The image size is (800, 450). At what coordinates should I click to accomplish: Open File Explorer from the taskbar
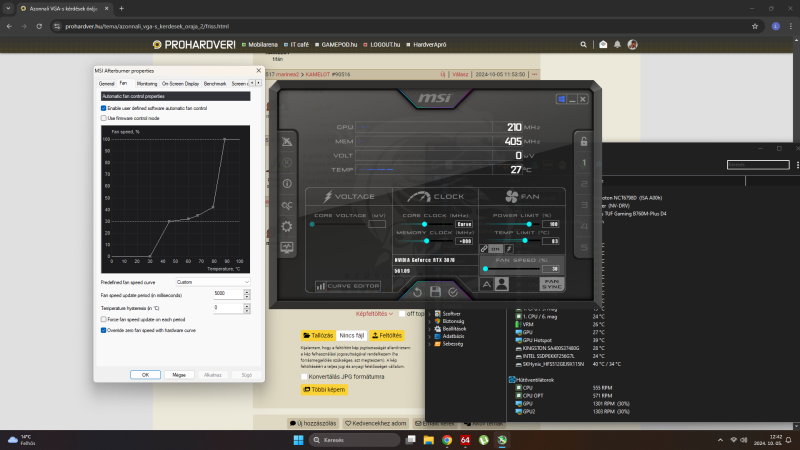429,440
